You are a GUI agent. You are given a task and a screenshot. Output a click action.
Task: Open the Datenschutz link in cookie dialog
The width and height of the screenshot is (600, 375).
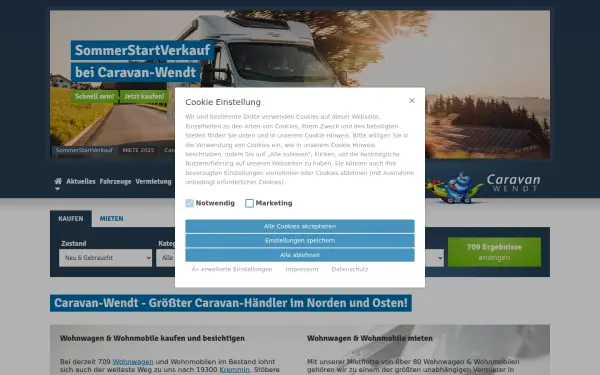click(350, 269)
